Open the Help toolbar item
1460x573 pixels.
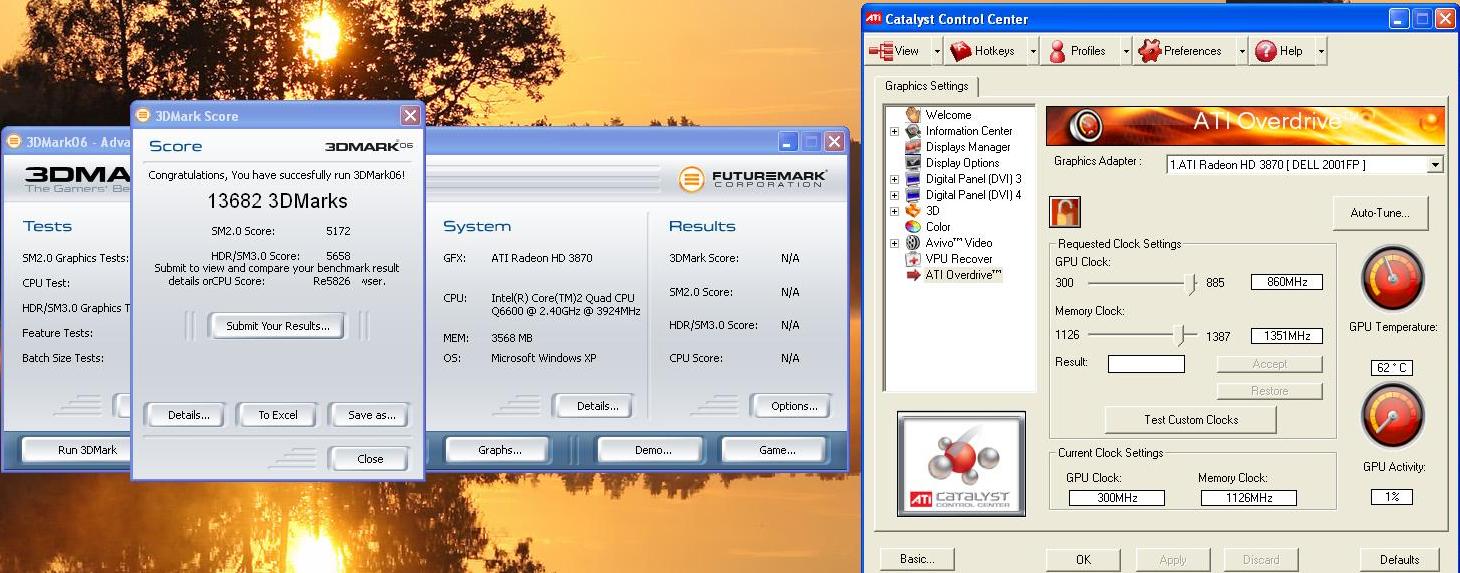(1280, 51)
